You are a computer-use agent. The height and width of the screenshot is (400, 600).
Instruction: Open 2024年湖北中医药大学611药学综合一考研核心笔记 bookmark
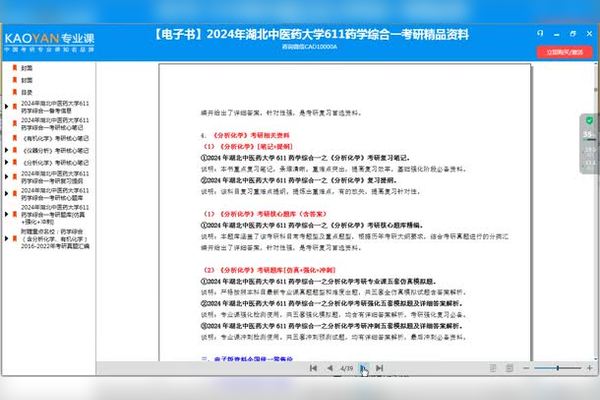(55, 124)
